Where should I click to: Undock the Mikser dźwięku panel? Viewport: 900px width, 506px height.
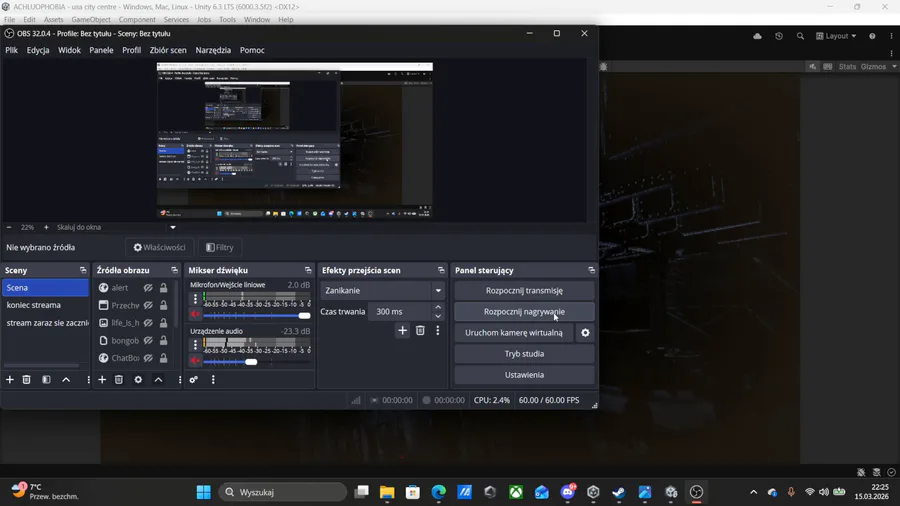tap(308, 270)
